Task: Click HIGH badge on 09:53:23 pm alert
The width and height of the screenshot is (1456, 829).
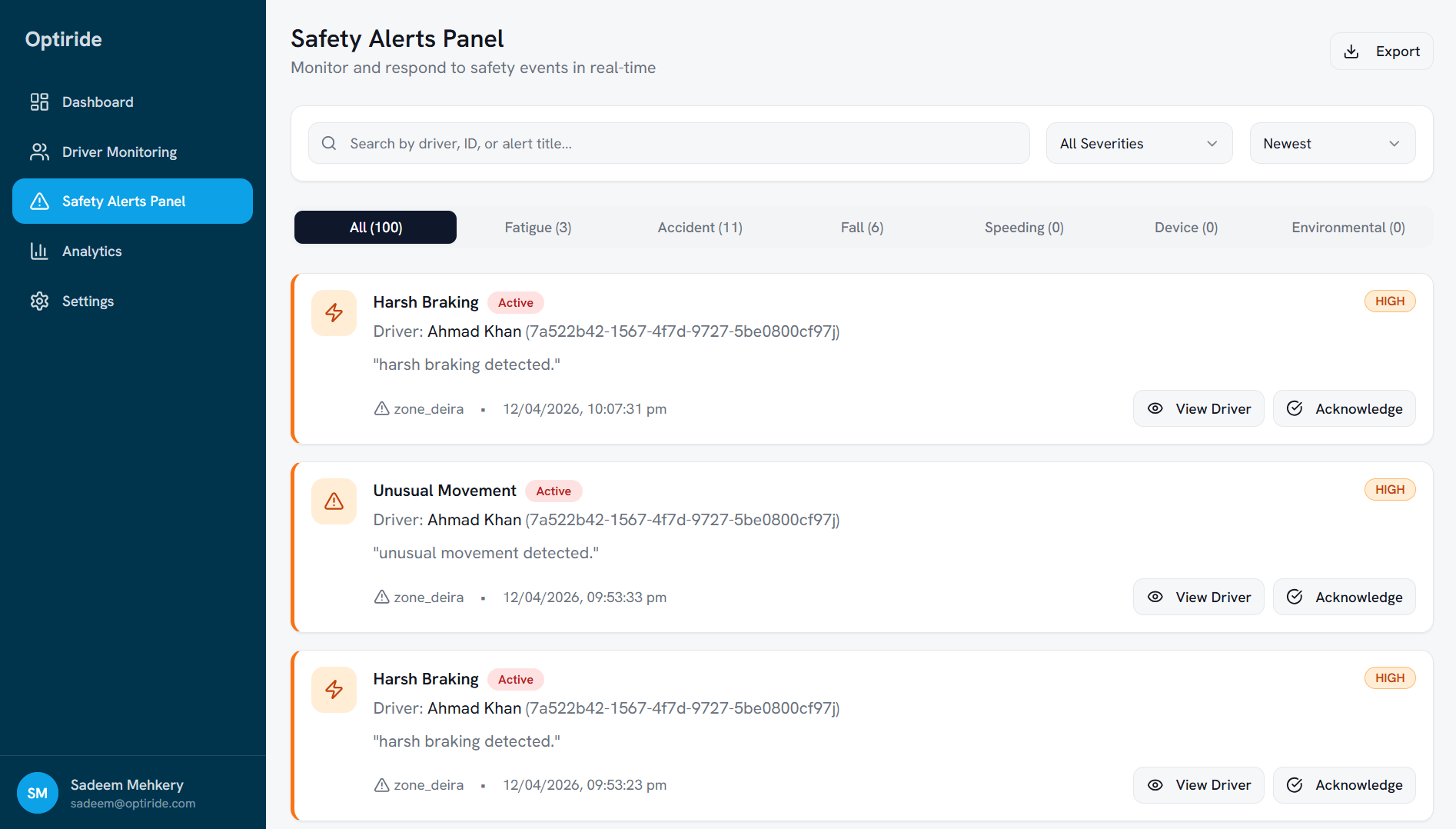Action: point(1389,678)
